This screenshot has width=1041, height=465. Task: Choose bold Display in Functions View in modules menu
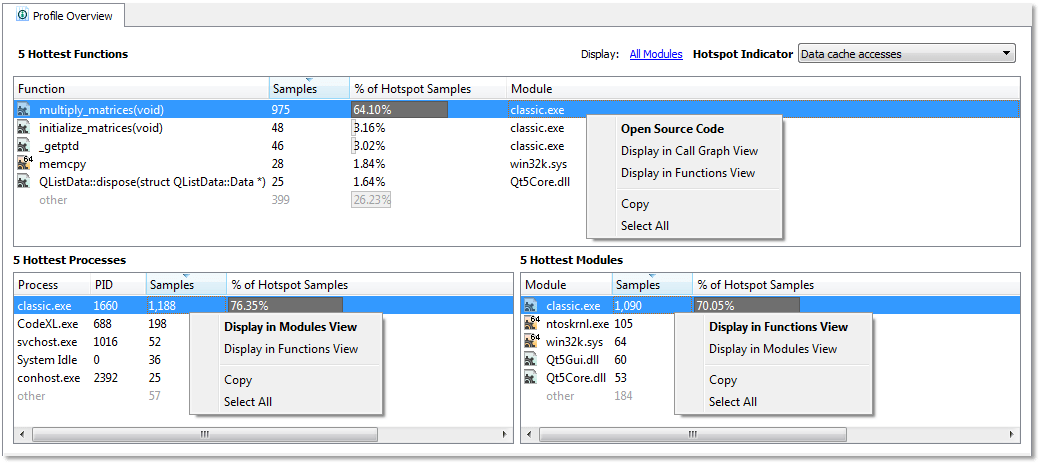pyautogui.click(x=778, y=327)
